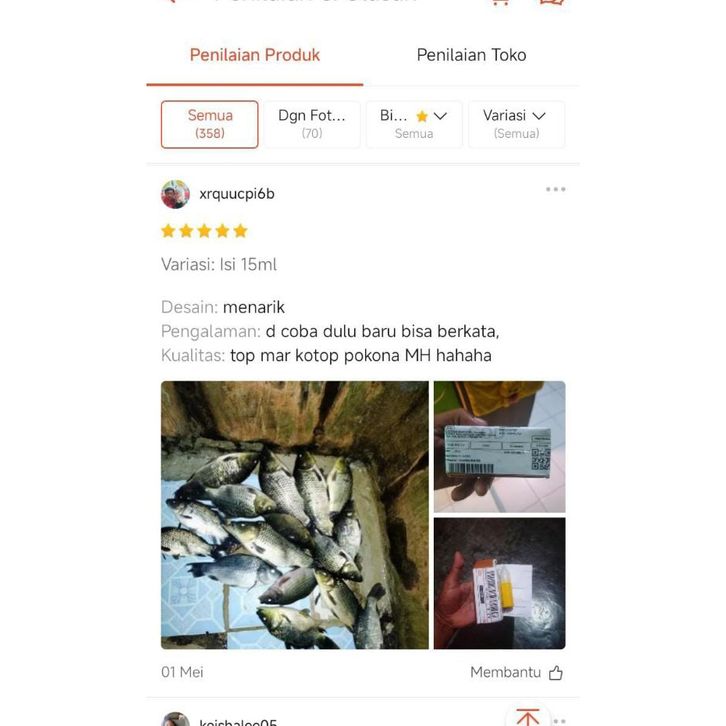
Task: Open the three-dot menu on xrquucpi6b's review
Action: 555,189
